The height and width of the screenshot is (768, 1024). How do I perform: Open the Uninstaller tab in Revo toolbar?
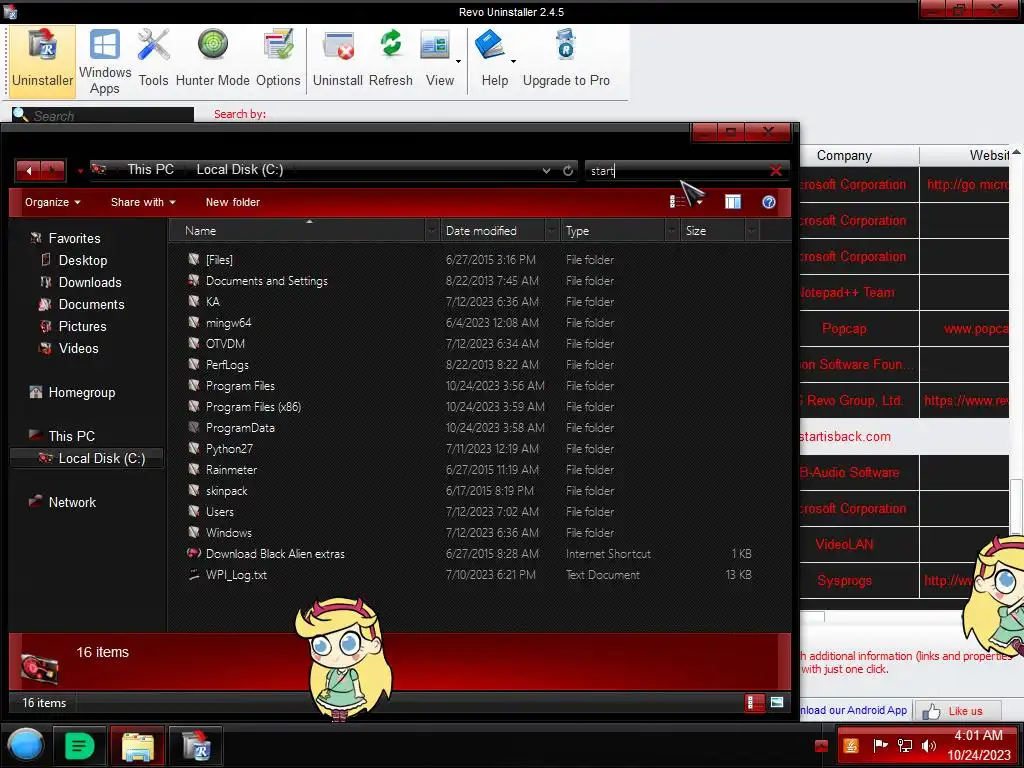(x=42, y=61)
